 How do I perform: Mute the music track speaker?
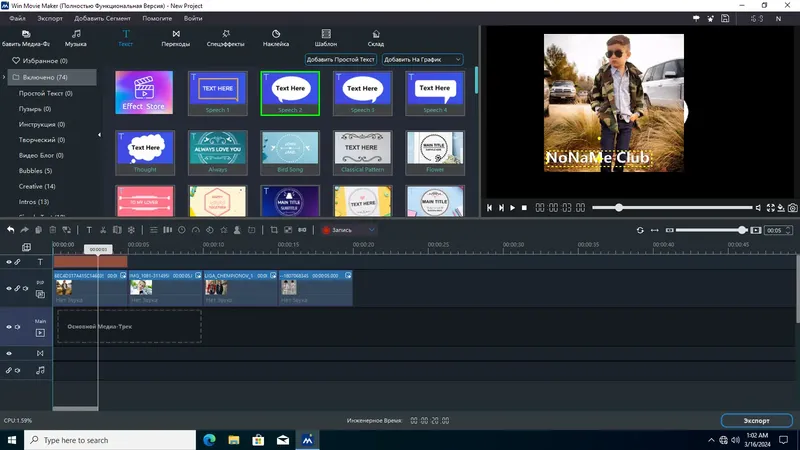point(17,370)
